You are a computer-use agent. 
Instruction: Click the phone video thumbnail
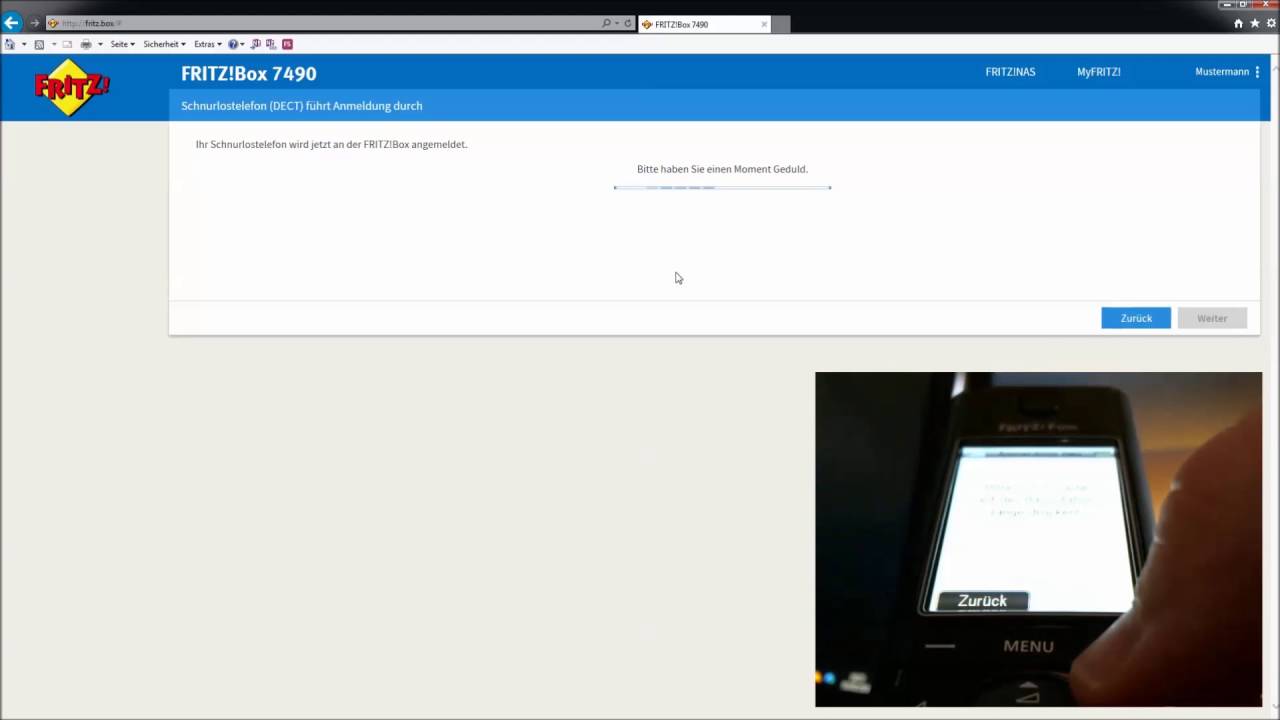tap(1038, 540)
